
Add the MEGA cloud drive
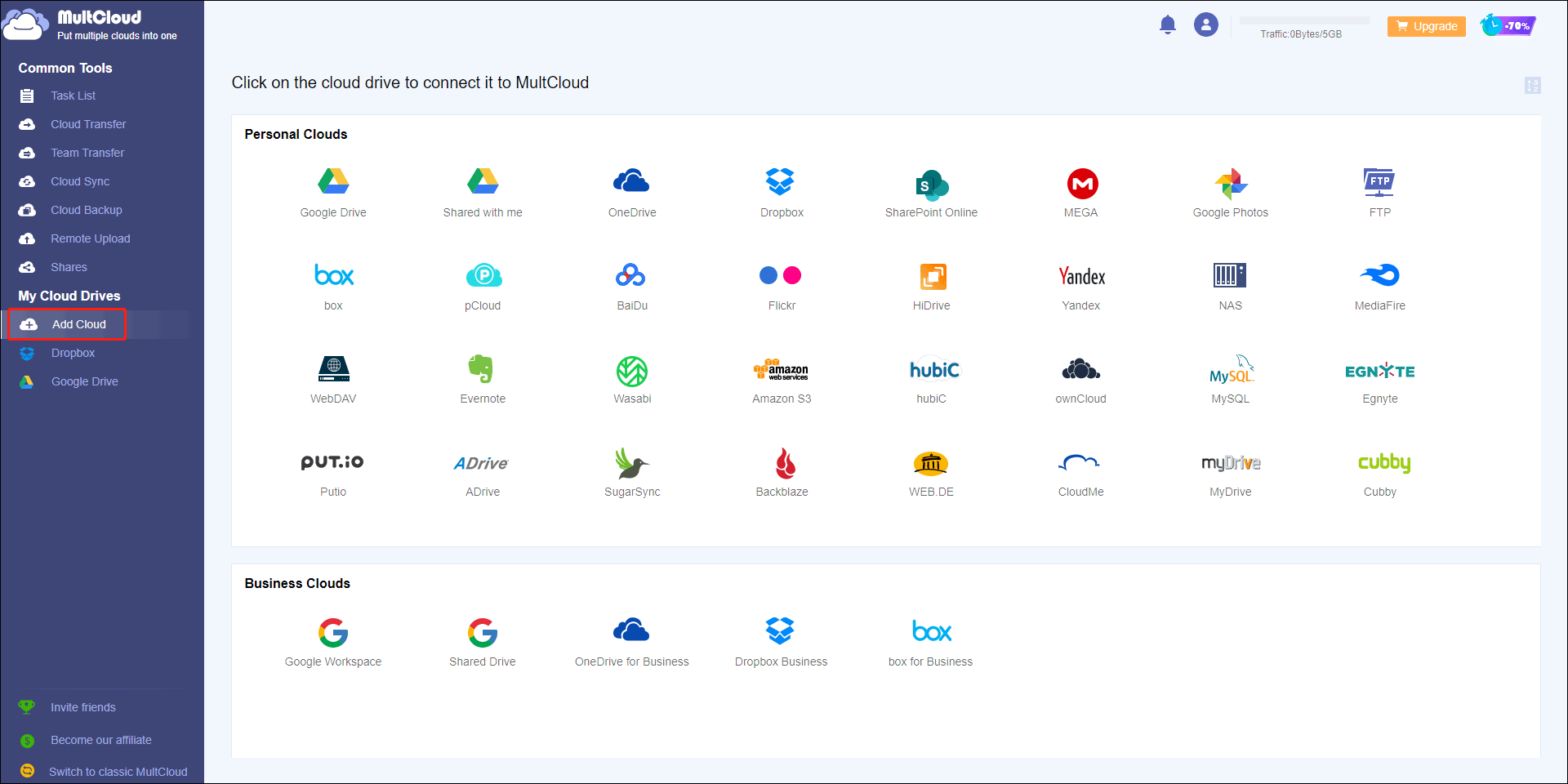pyautogui.click(x=1082, y=184)
